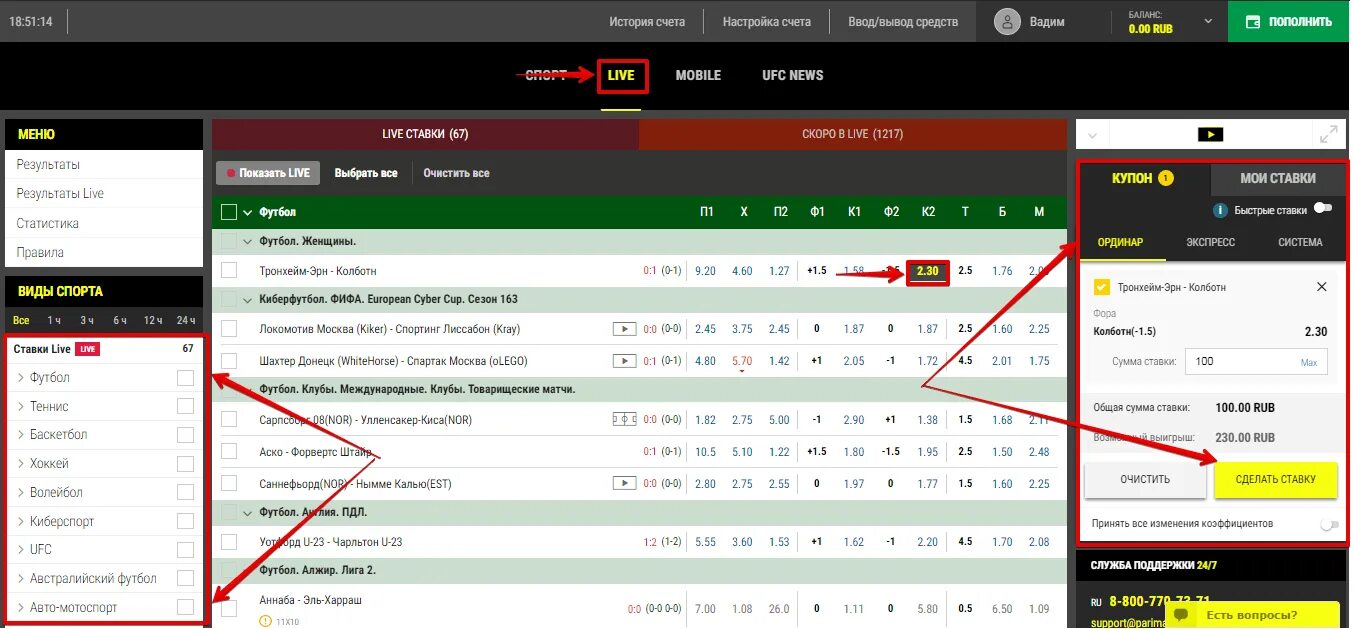This screenshot has width=1354, height=629.
Task: Click the red LIVE badge beside Ставки Live
Action: [88, 349]
